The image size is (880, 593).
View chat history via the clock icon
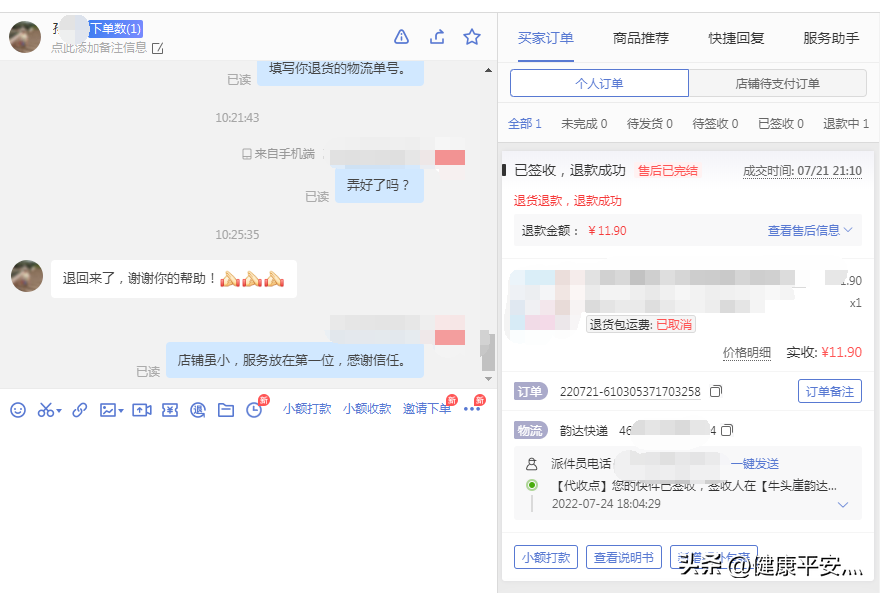(x=254, y=409)
